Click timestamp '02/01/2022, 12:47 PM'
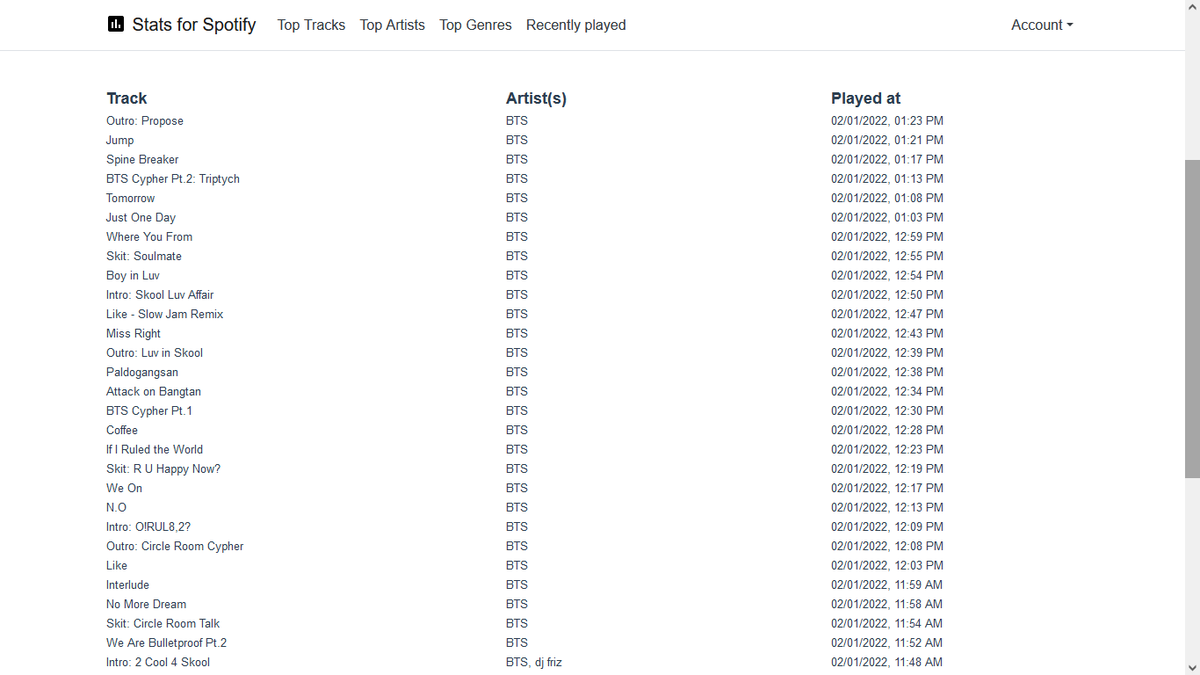The height and width of the screenshot is (675, 1200). (887, 314)
